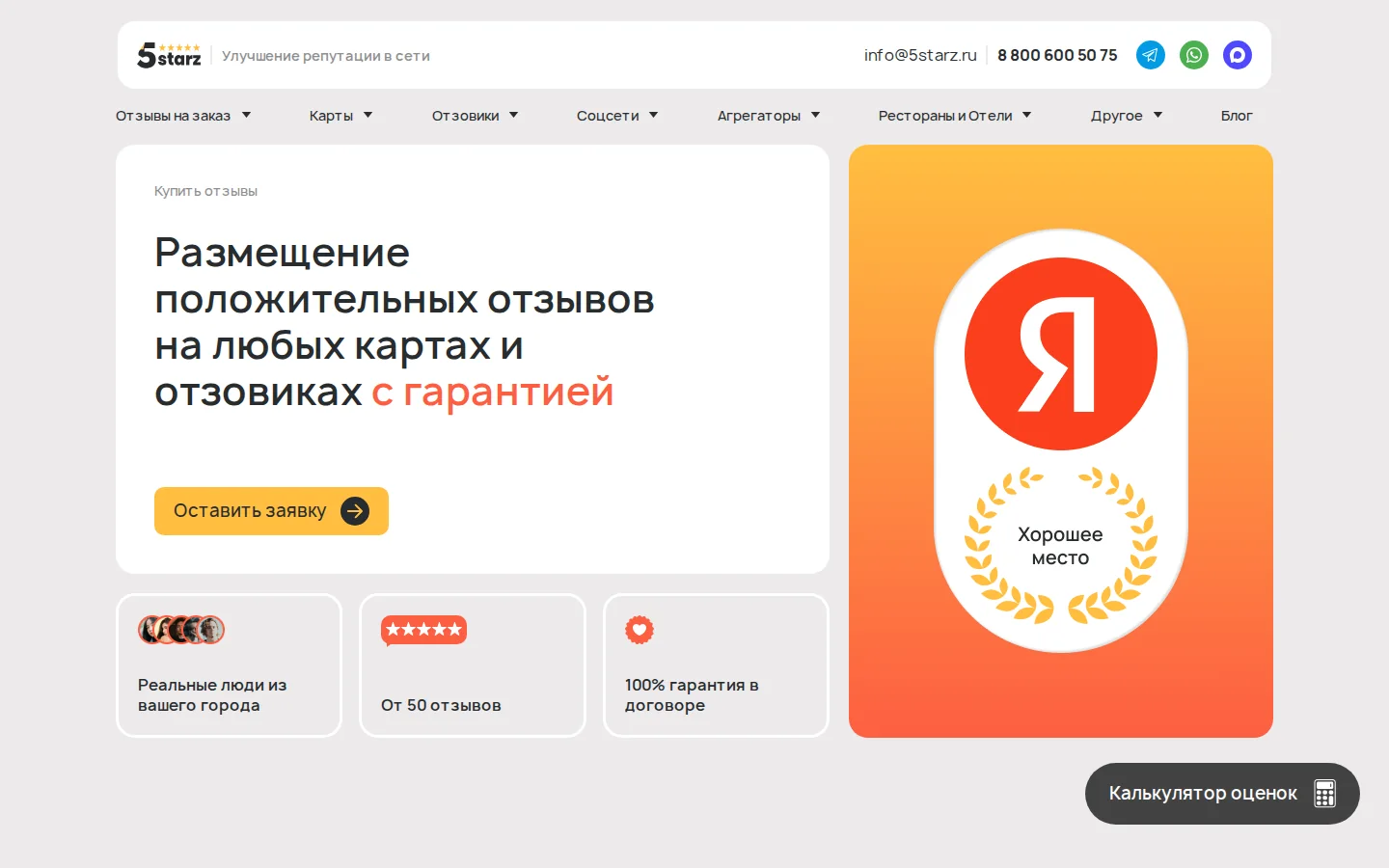
Task: Click the Оставить заявку button
Action: [x=271, y=511]
